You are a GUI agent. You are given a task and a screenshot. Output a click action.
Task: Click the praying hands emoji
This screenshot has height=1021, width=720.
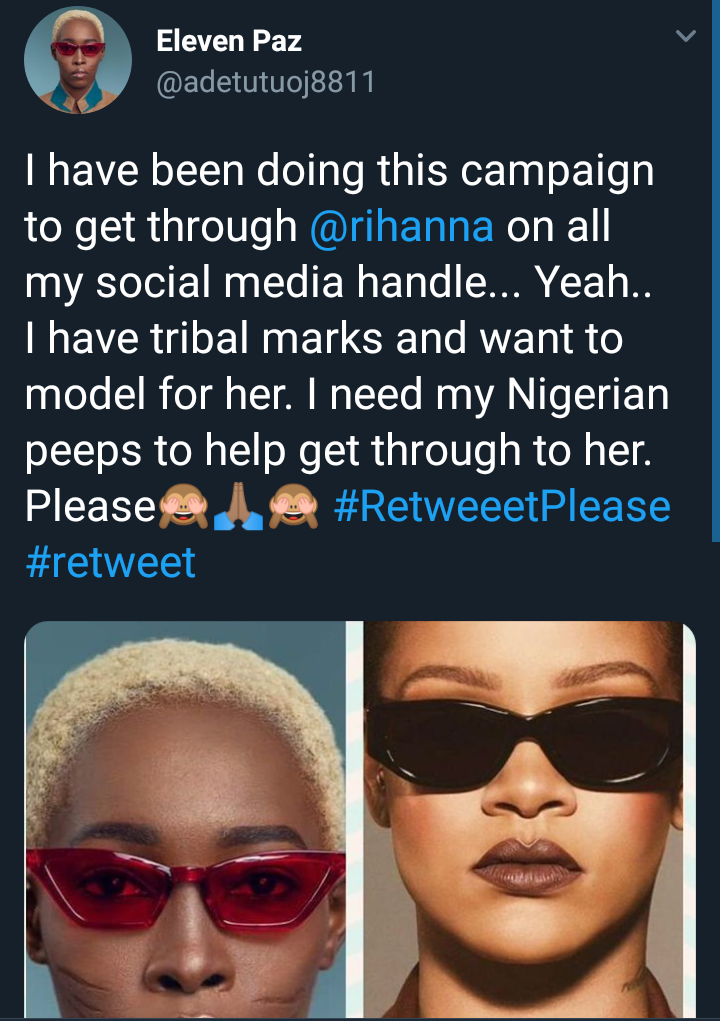(238, 508)
